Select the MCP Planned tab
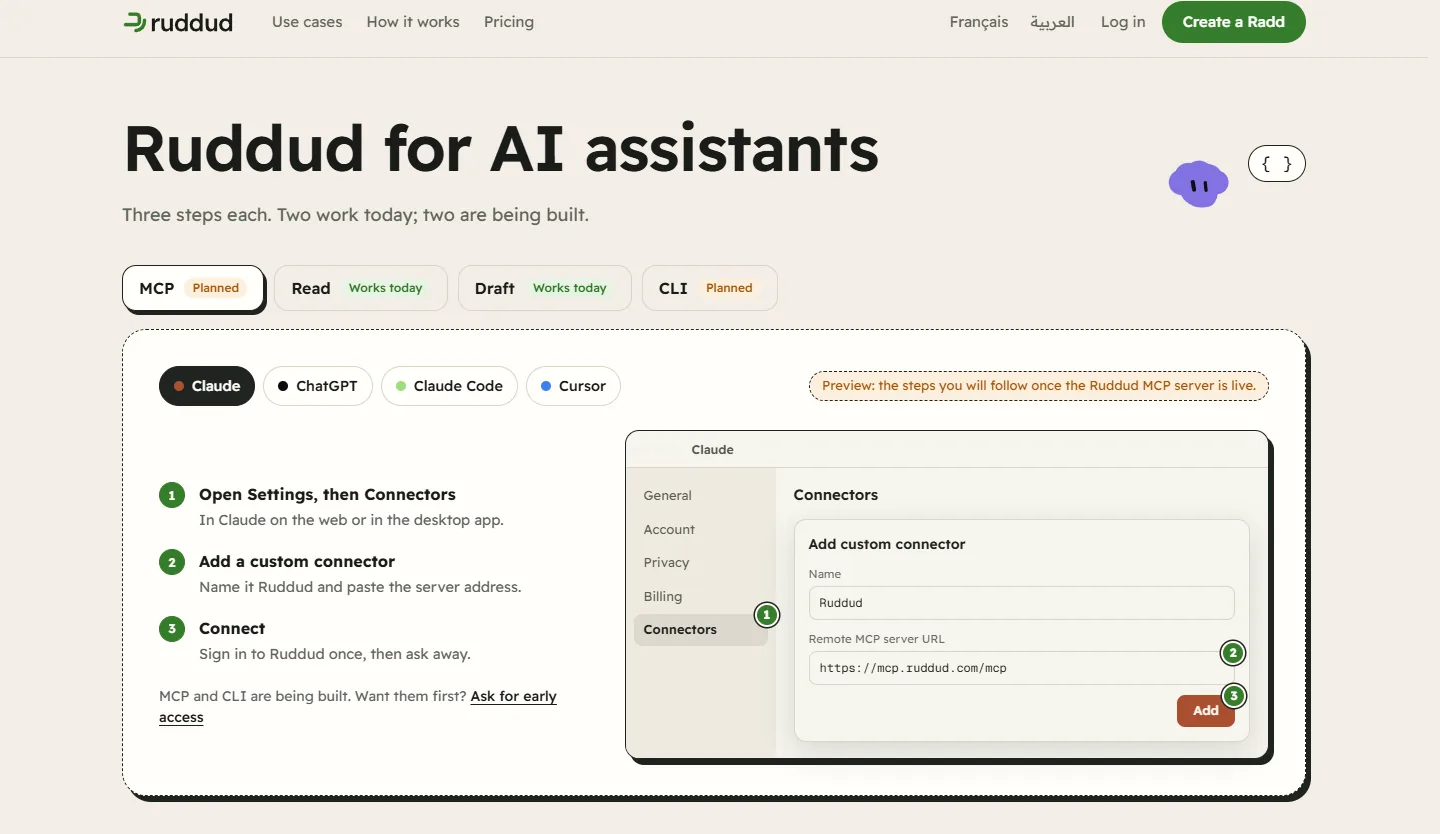Viewport: 1440px width, 834px height. [x=193, y=288]
